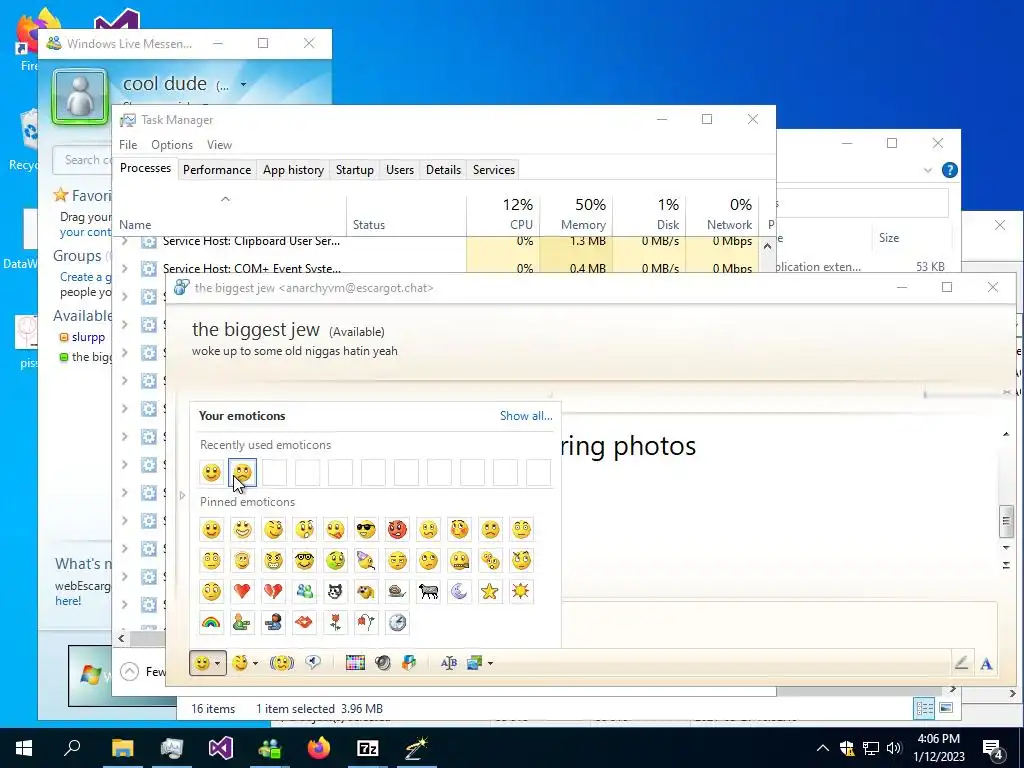This screenshot has width=1024, height=768.
Task: Insert the party hat emoticon
Action: (366, 560)
